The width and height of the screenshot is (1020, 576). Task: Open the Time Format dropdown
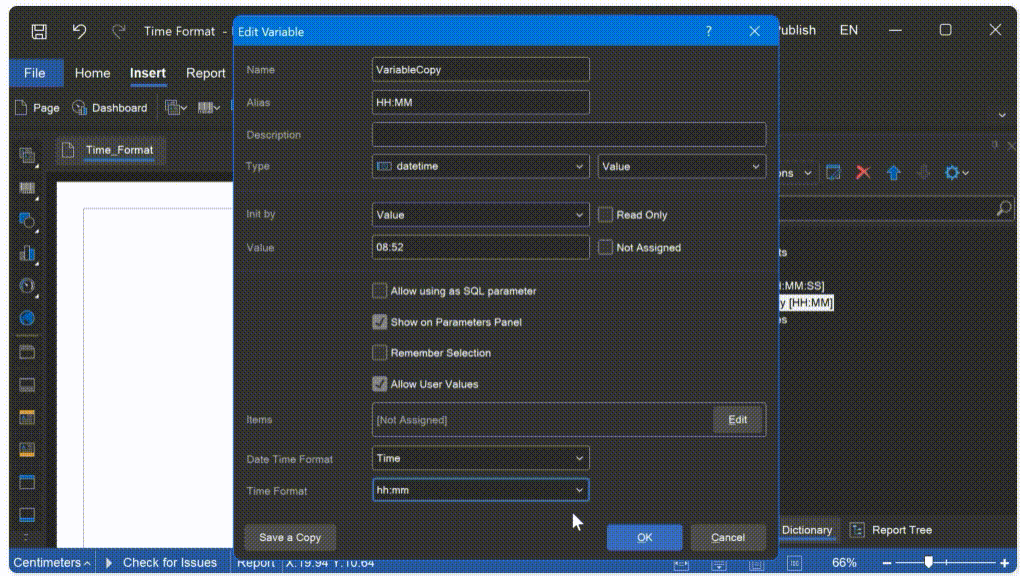point(480,490)
